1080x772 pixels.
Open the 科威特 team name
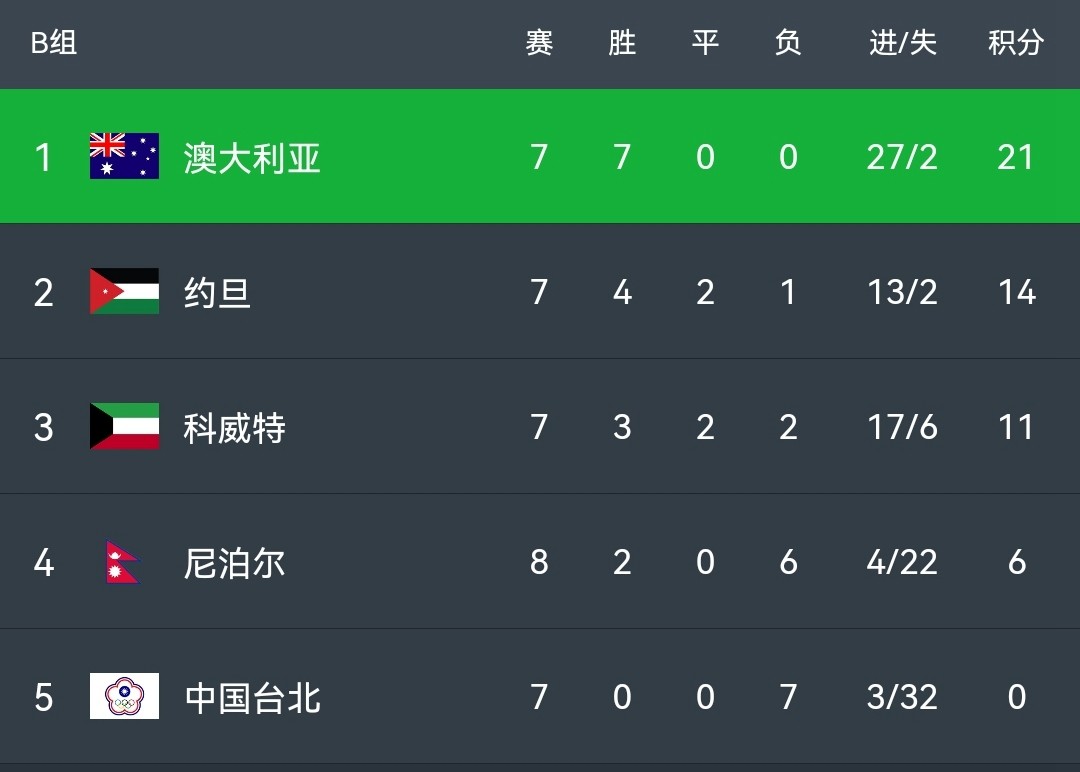pos(234,428)
